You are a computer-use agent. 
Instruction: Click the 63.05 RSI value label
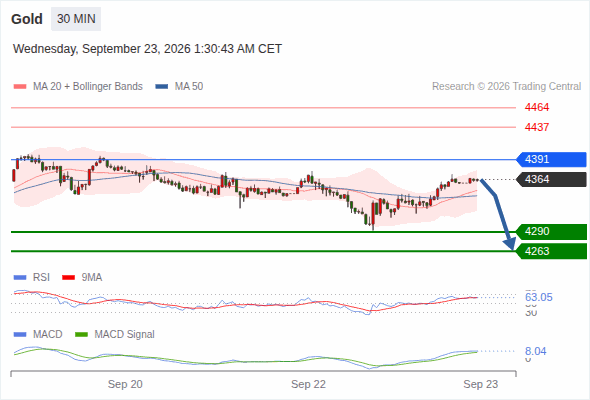click(539, 297)
